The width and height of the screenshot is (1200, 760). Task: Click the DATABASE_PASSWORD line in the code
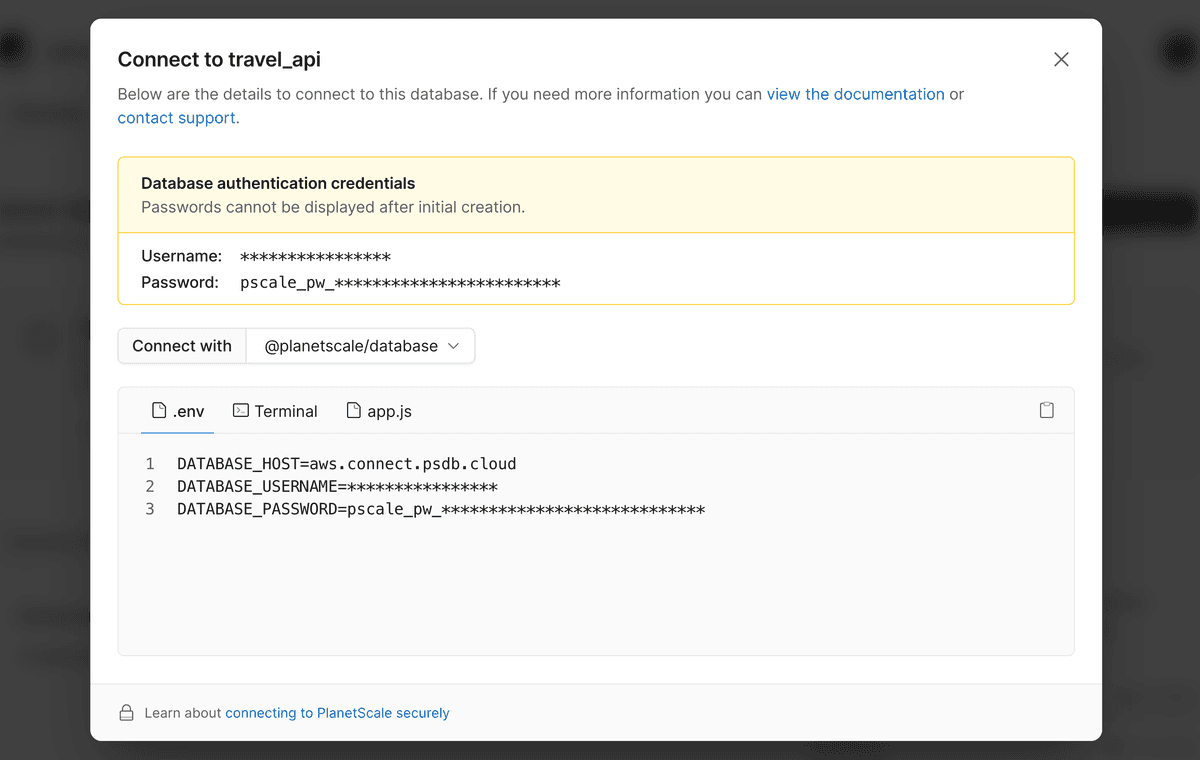click(440, 510)
